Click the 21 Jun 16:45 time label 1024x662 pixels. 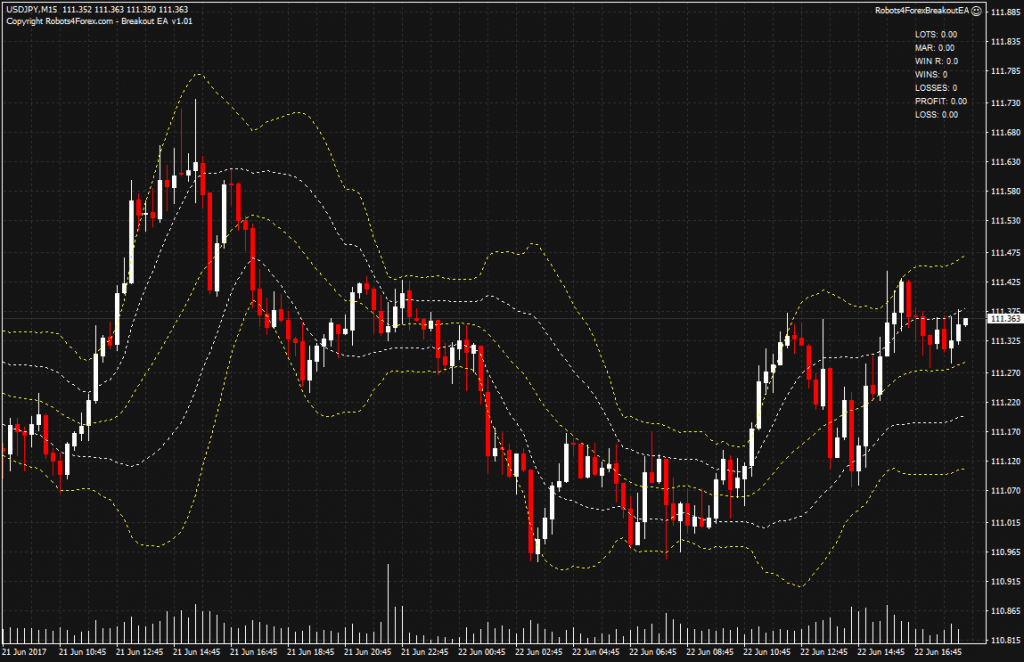[x=253, y=652]
